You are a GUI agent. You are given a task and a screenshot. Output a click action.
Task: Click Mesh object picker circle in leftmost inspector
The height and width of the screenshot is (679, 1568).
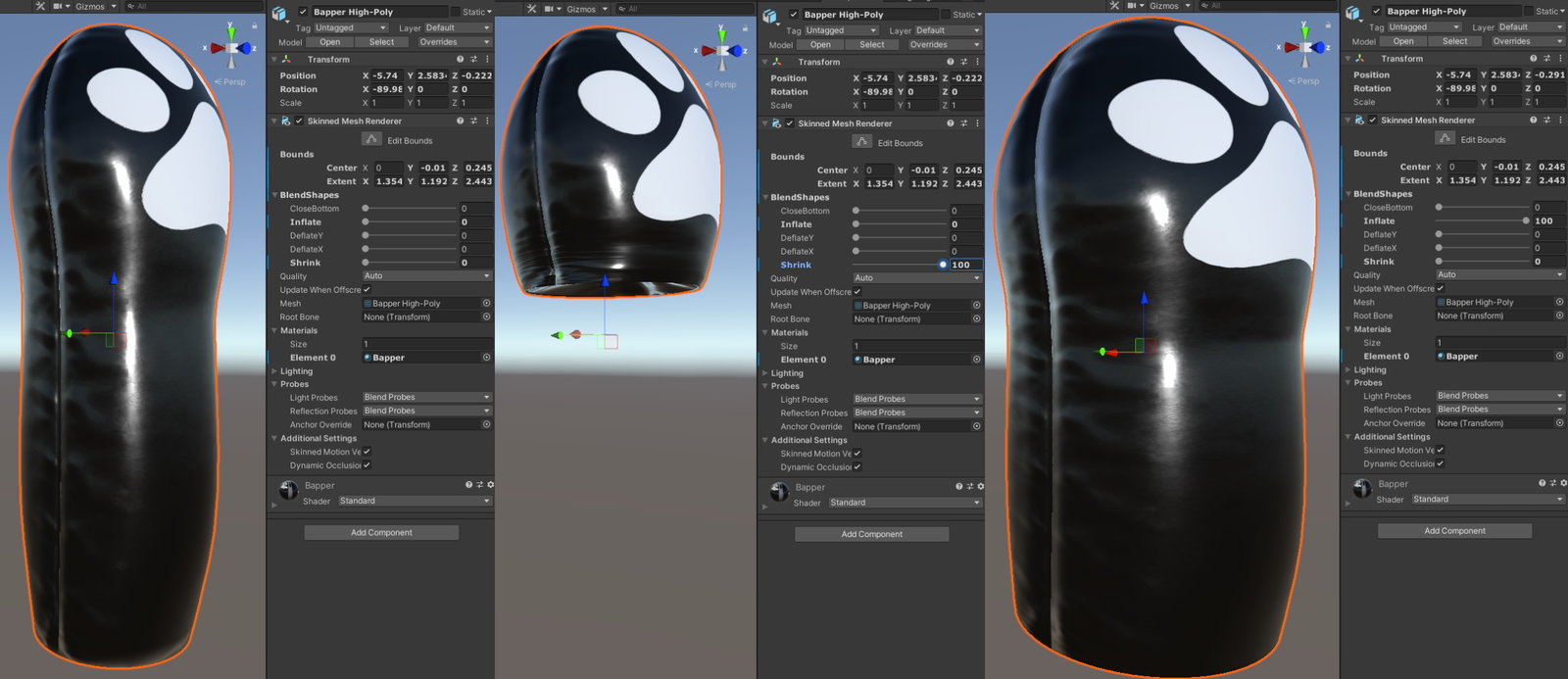click(x=486, y=304)
